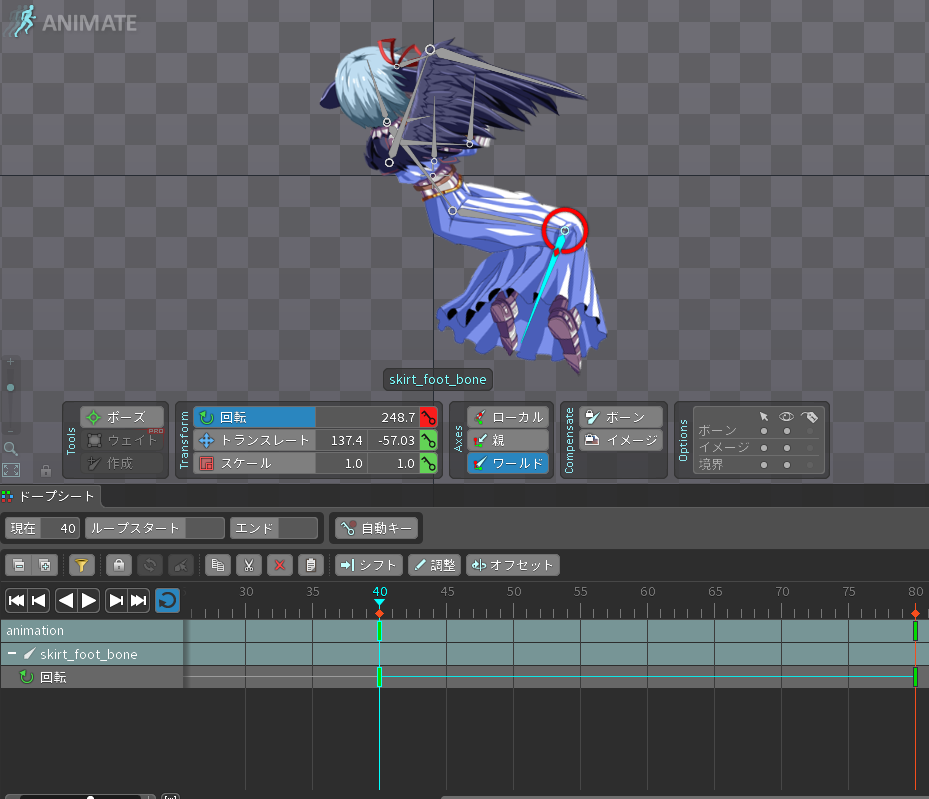
Task: Paste keys with clipboard icon
Action: (x=310, y=565)
